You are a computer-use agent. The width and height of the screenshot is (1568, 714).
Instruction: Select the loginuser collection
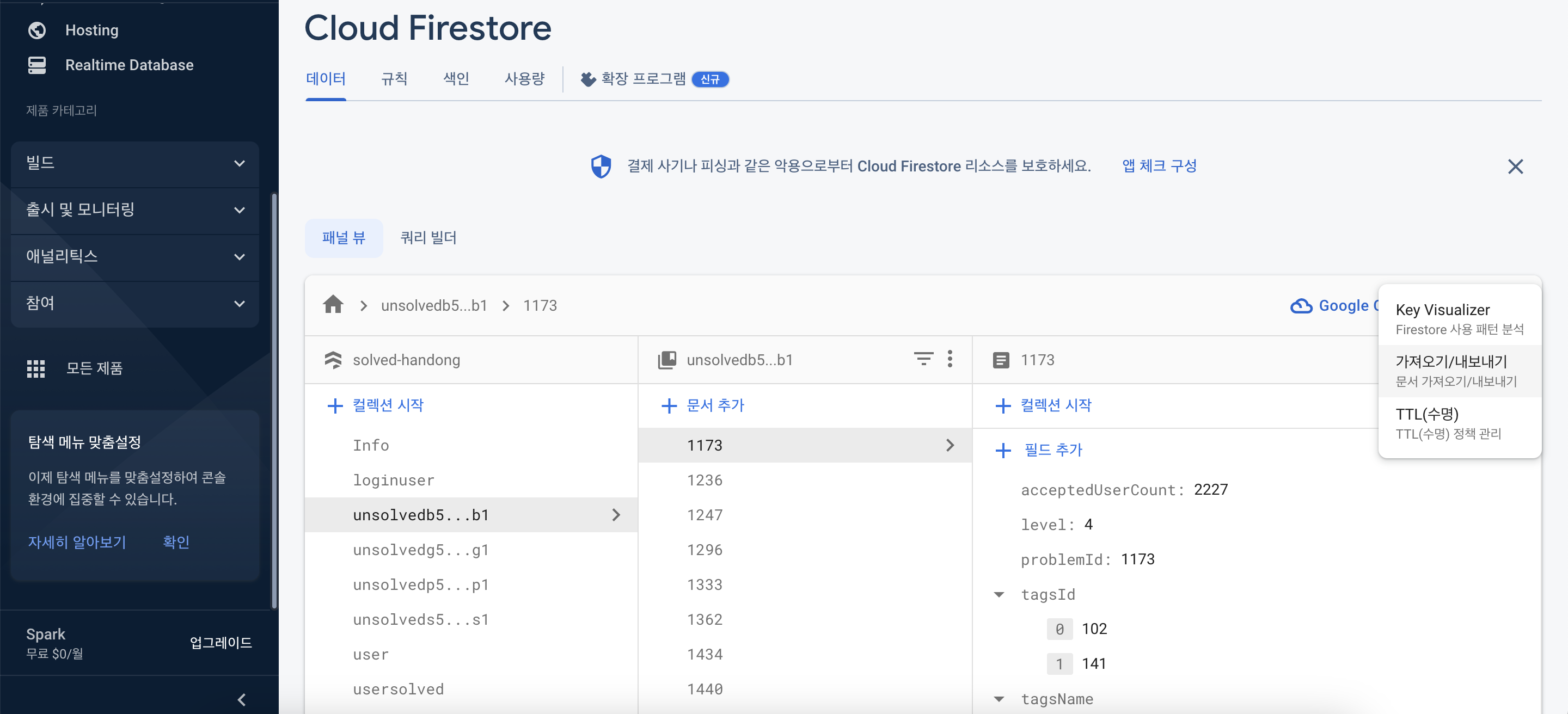pyautogui.click(x=471, y=481)
